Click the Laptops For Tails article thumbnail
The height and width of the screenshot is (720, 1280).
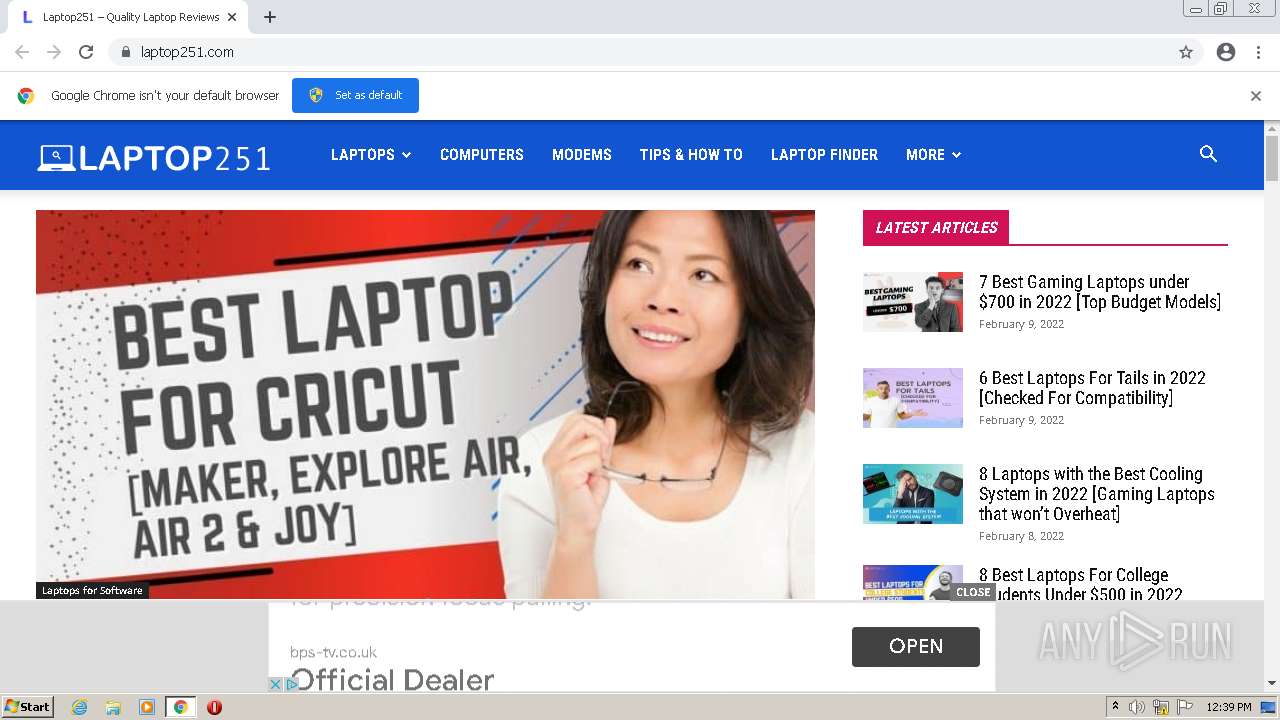tap(913, 398)
